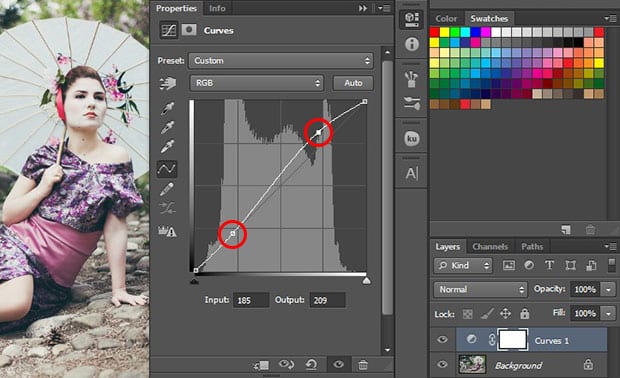Viewport: 620px width, 378px height.
Task: Clip adjustment to layer below icon
Action: (261, 365)
